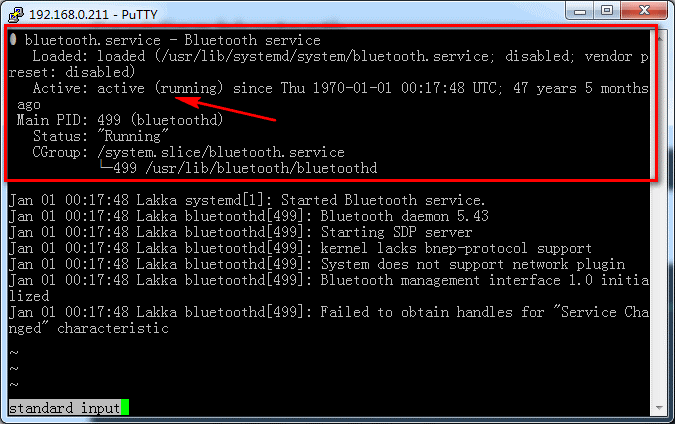Viewport: 675px width, 424px height.
Task: Click the bullet before bluetooth.service
Action: tap(13, 40)
